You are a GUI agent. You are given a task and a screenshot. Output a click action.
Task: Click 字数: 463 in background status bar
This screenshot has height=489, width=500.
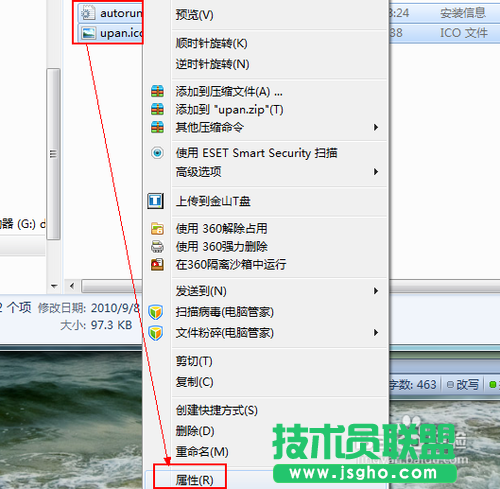pos(413,385)
